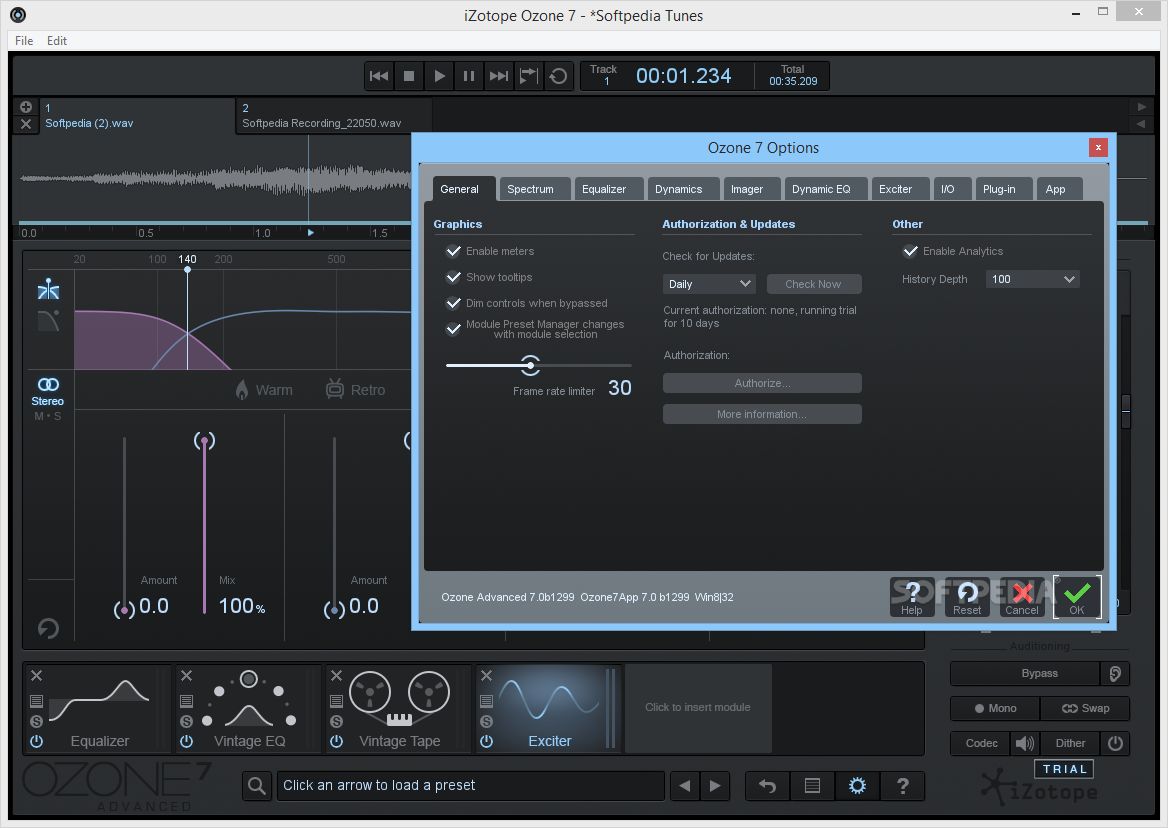Screen dimensions: 1168x828
Task: Open Check for Updates Daily dropdown
Action: 709,284
